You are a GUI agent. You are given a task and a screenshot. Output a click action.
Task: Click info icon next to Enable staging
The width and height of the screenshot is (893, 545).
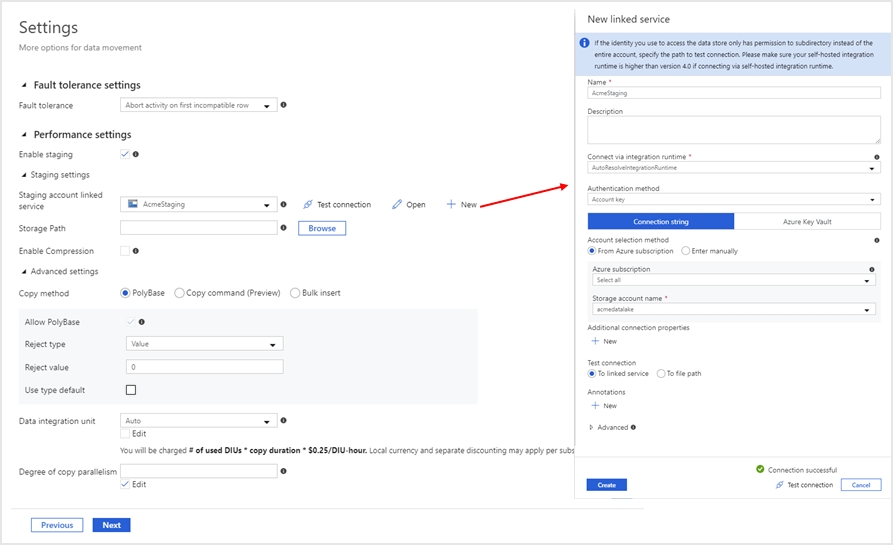point(136,154)
